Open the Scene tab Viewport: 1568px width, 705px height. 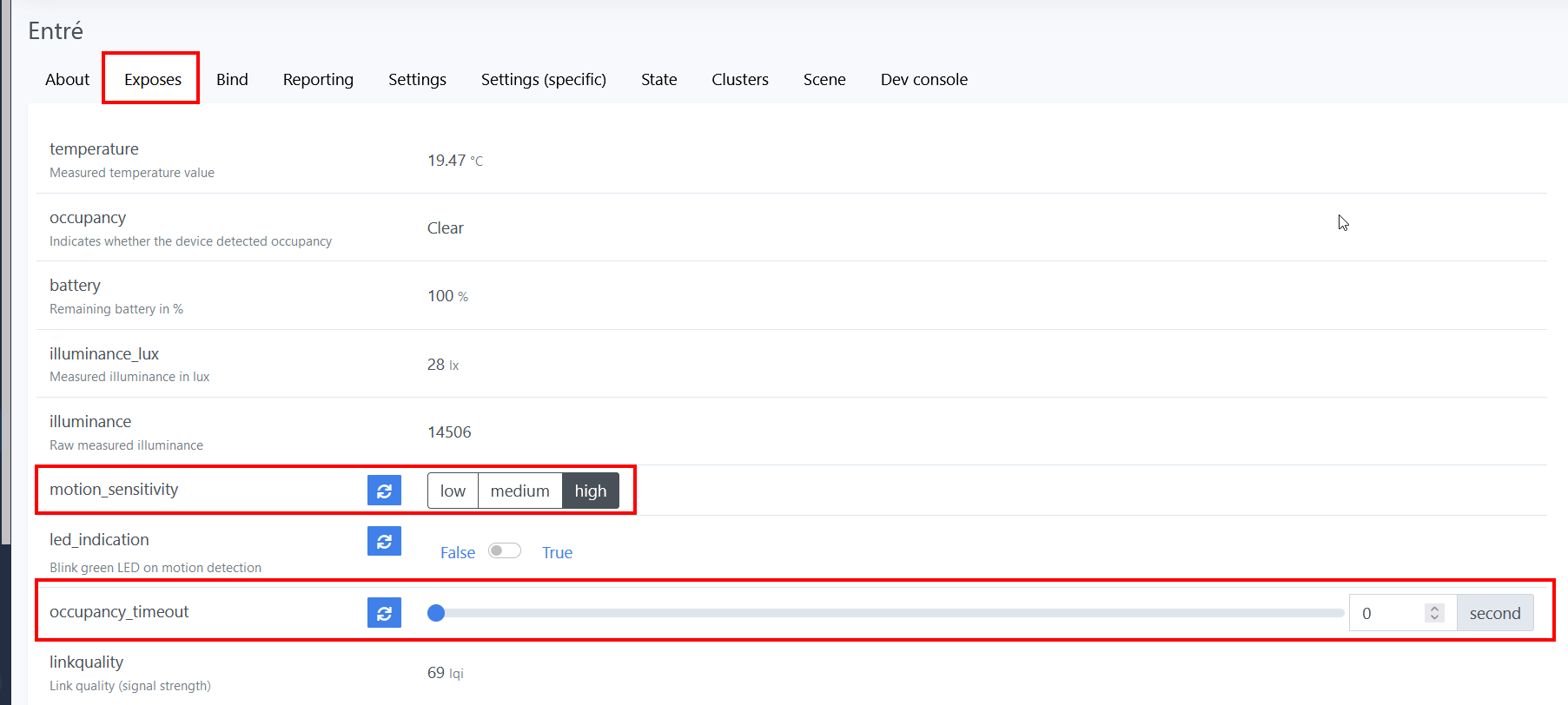(x=824, y=79)
